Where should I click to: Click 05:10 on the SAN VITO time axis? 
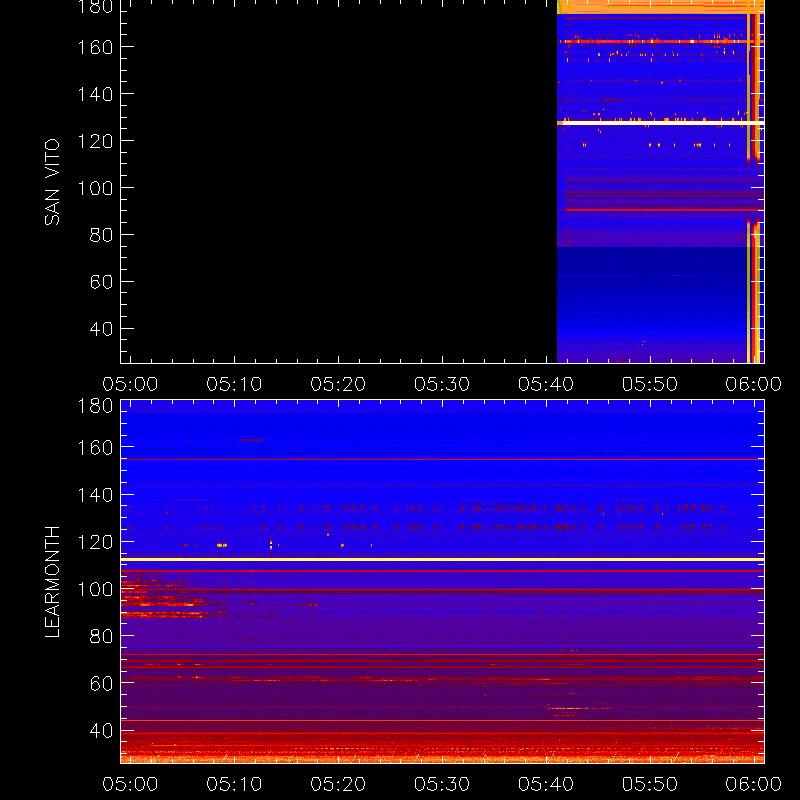coord(234,384)
